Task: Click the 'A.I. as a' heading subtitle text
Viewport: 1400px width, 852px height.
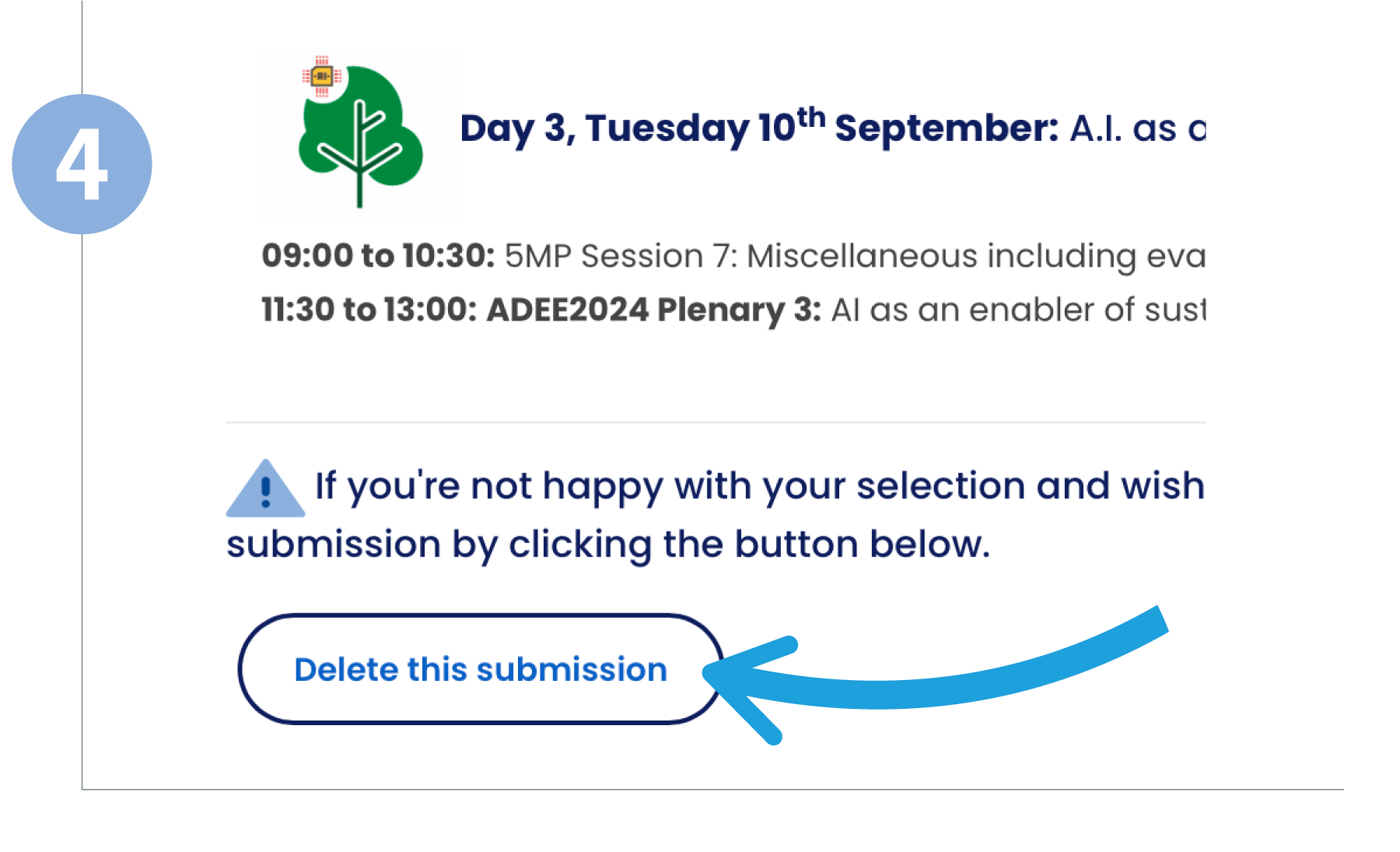Action: [1138, 128]
